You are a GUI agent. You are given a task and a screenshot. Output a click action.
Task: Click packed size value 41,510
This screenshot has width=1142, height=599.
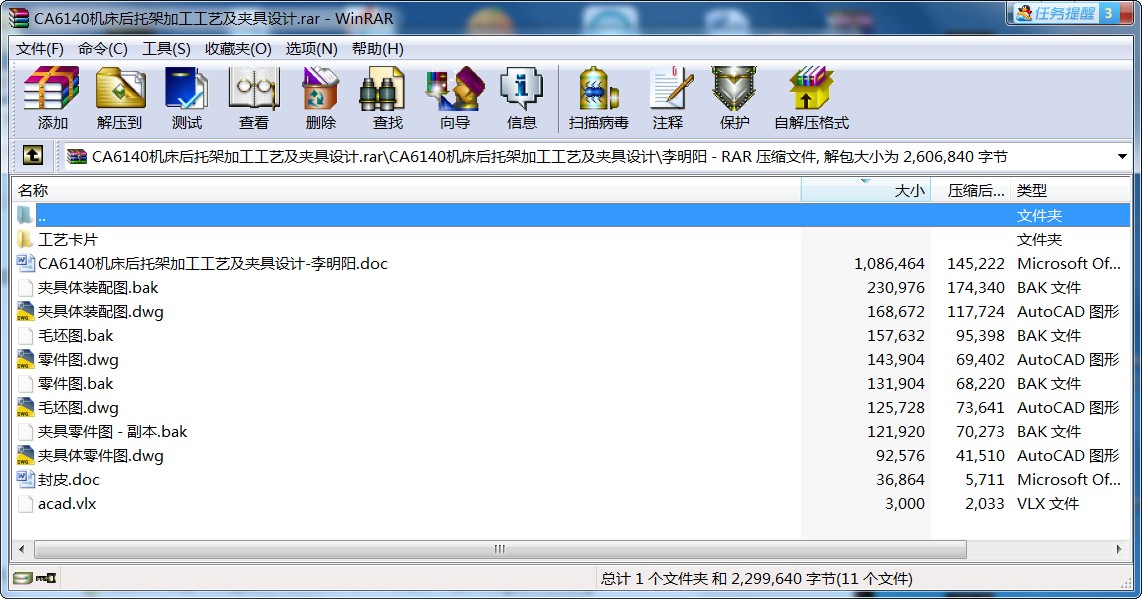point(980,455)
